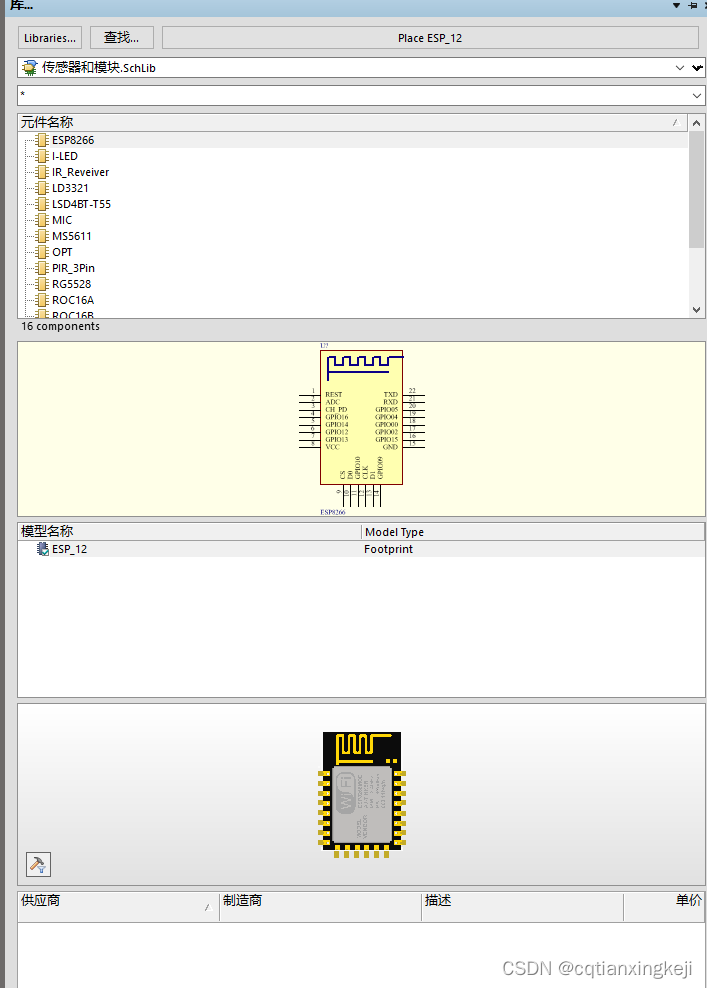
Task: Click the 查找... search button
Action: [x=122, y=38]
